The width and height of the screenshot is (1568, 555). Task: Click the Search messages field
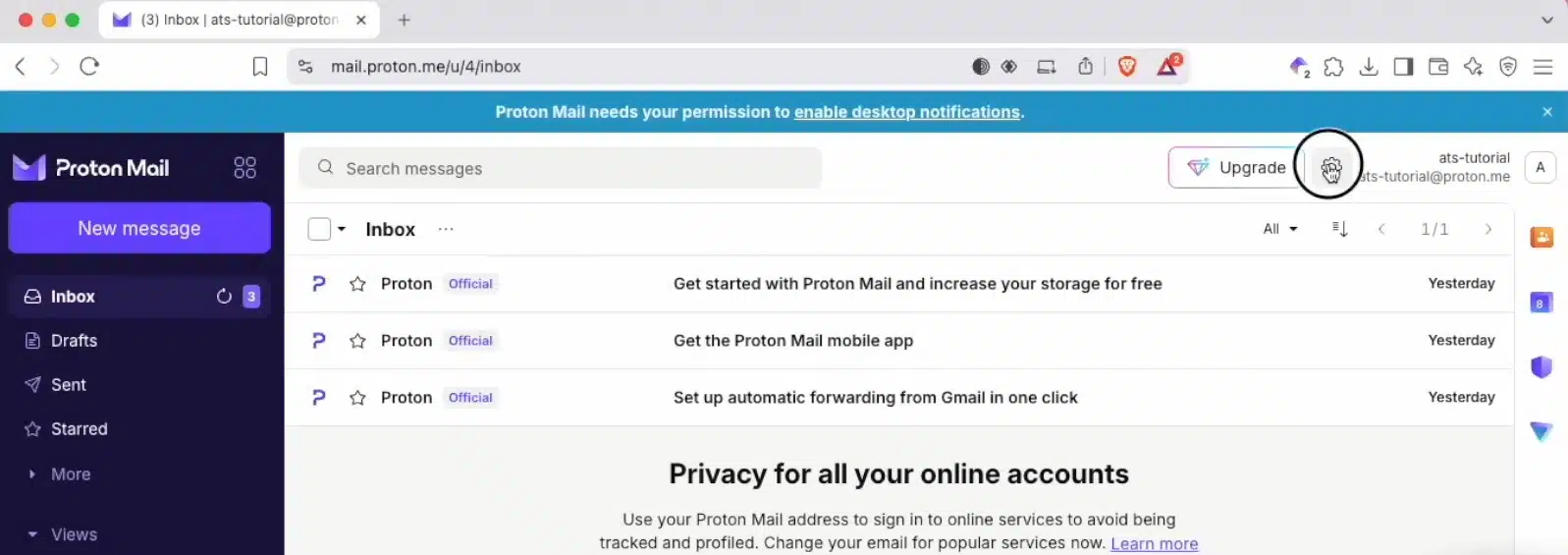click(569, 168)
